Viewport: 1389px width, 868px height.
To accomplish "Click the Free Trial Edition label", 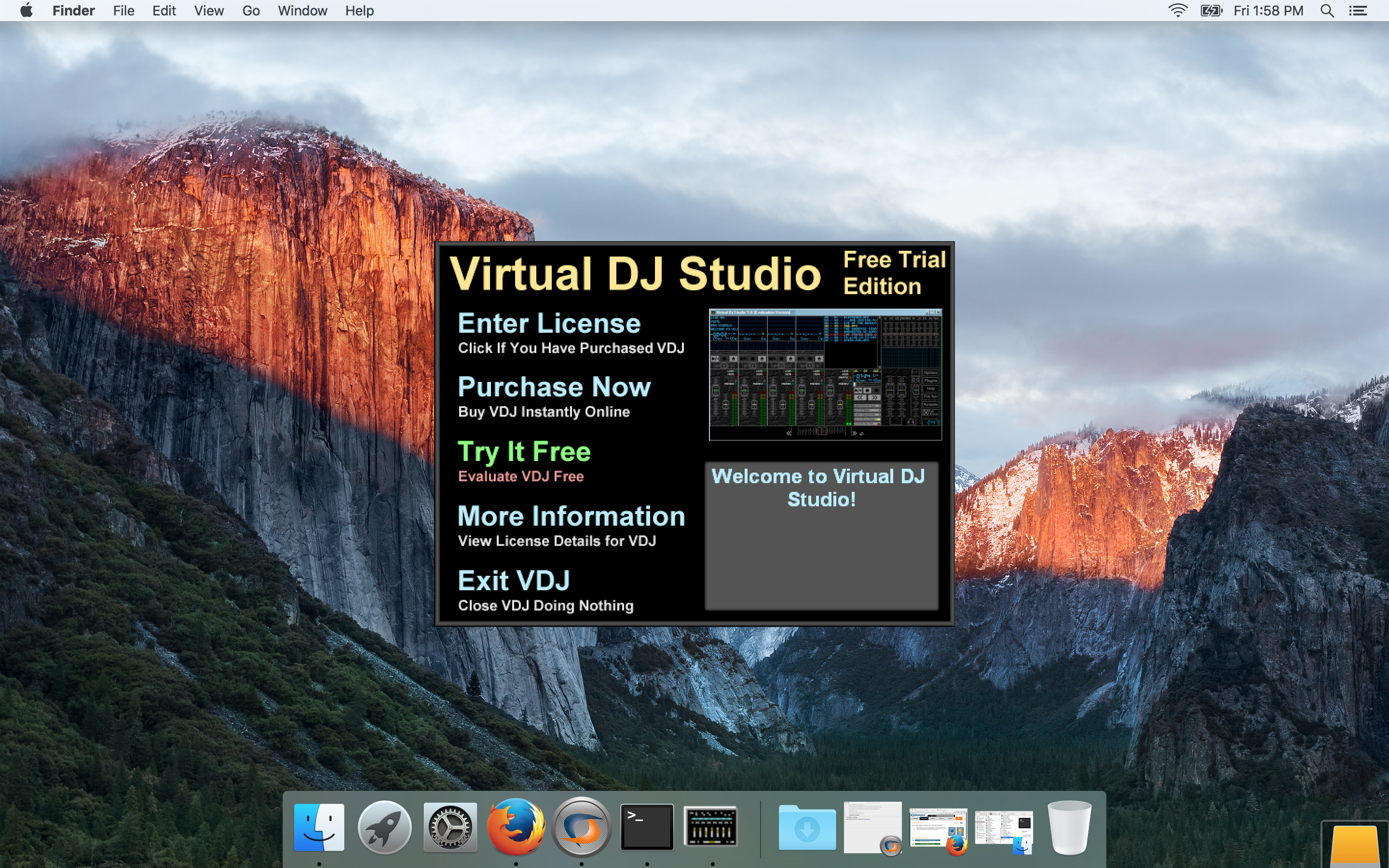I will pos(894,273).
